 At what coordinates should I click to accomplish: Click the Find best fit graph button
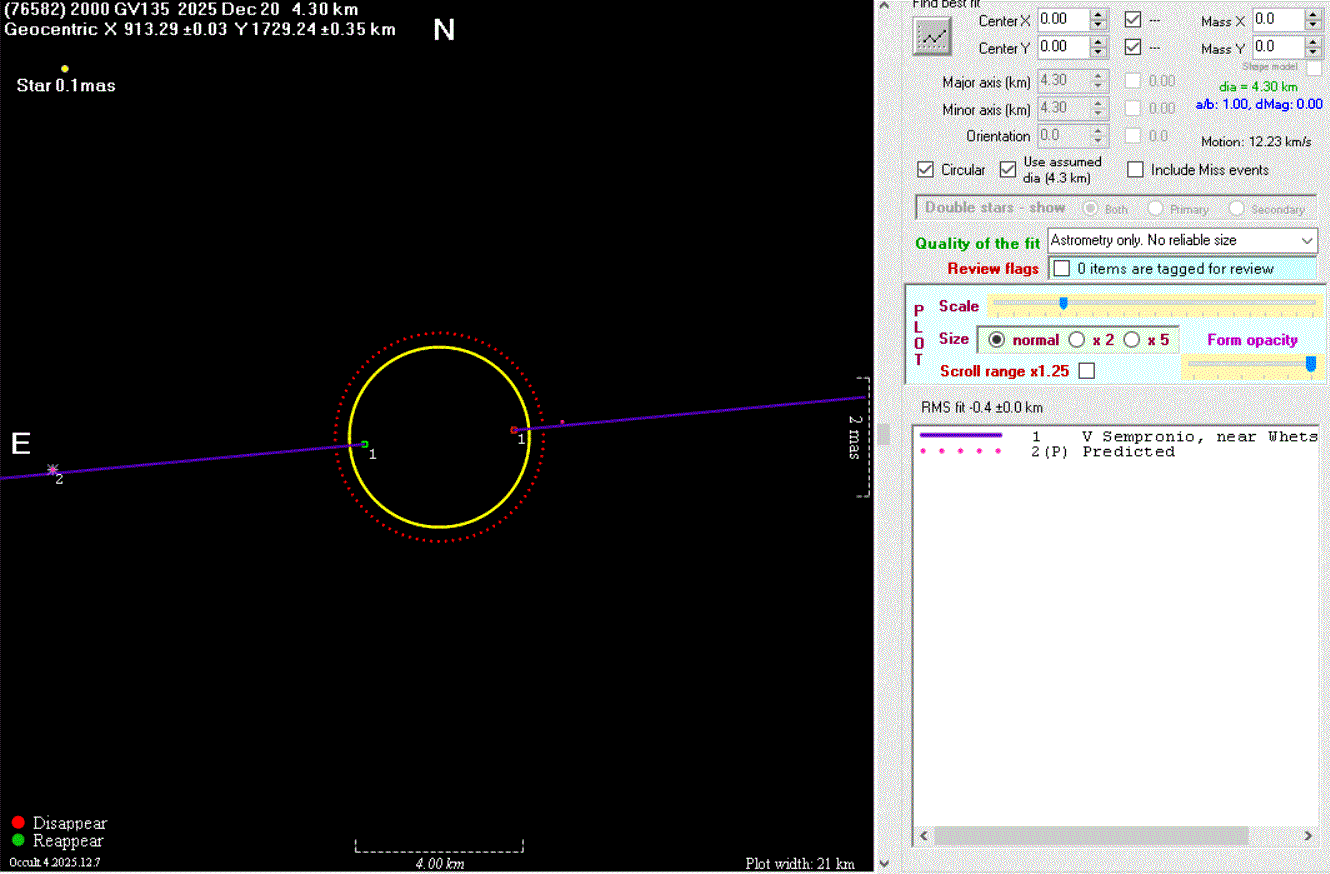(x=932, y=37)
